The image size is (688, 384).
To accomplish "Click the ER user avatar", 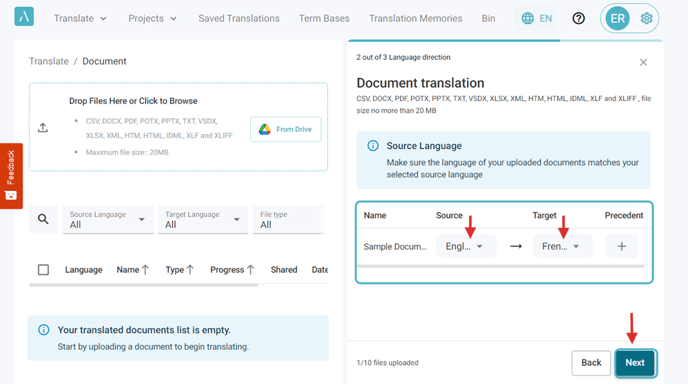I will click(617, 18).
